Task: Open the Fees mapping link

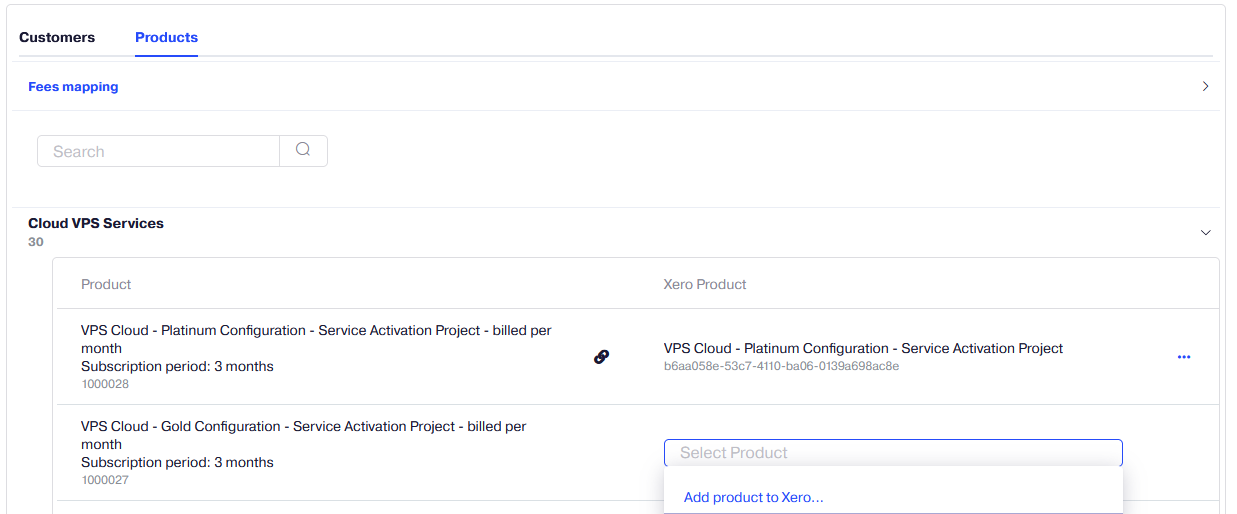Action: tap(73, 87)
